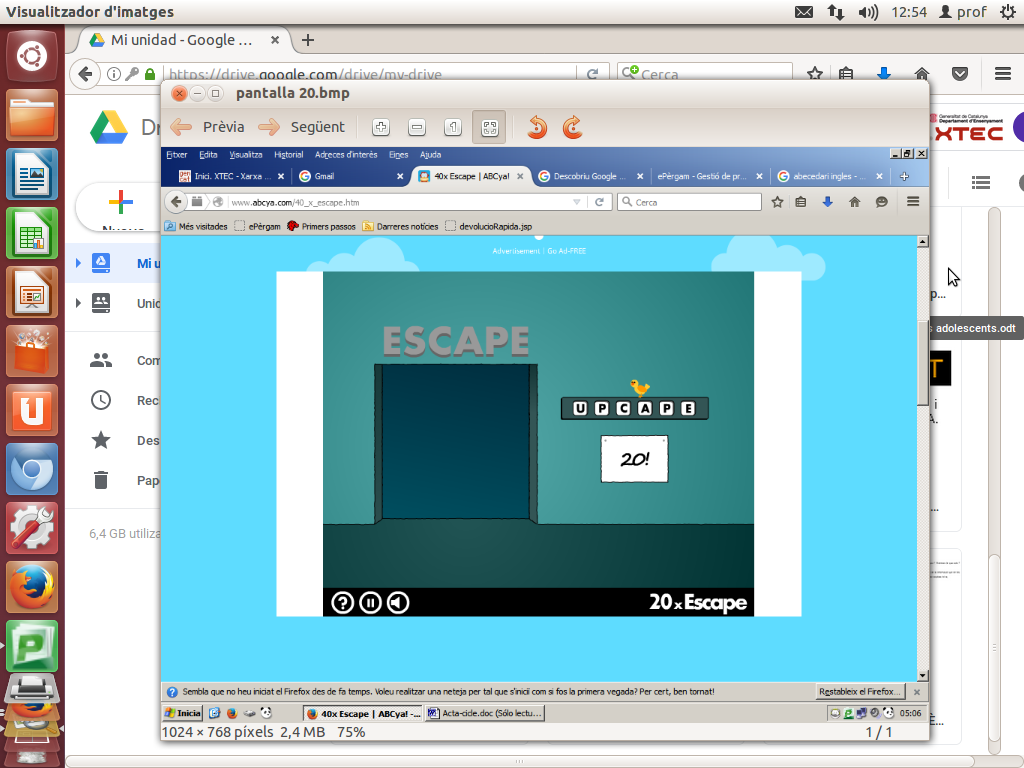Launch Chromium browser from dock

[32, 468]
